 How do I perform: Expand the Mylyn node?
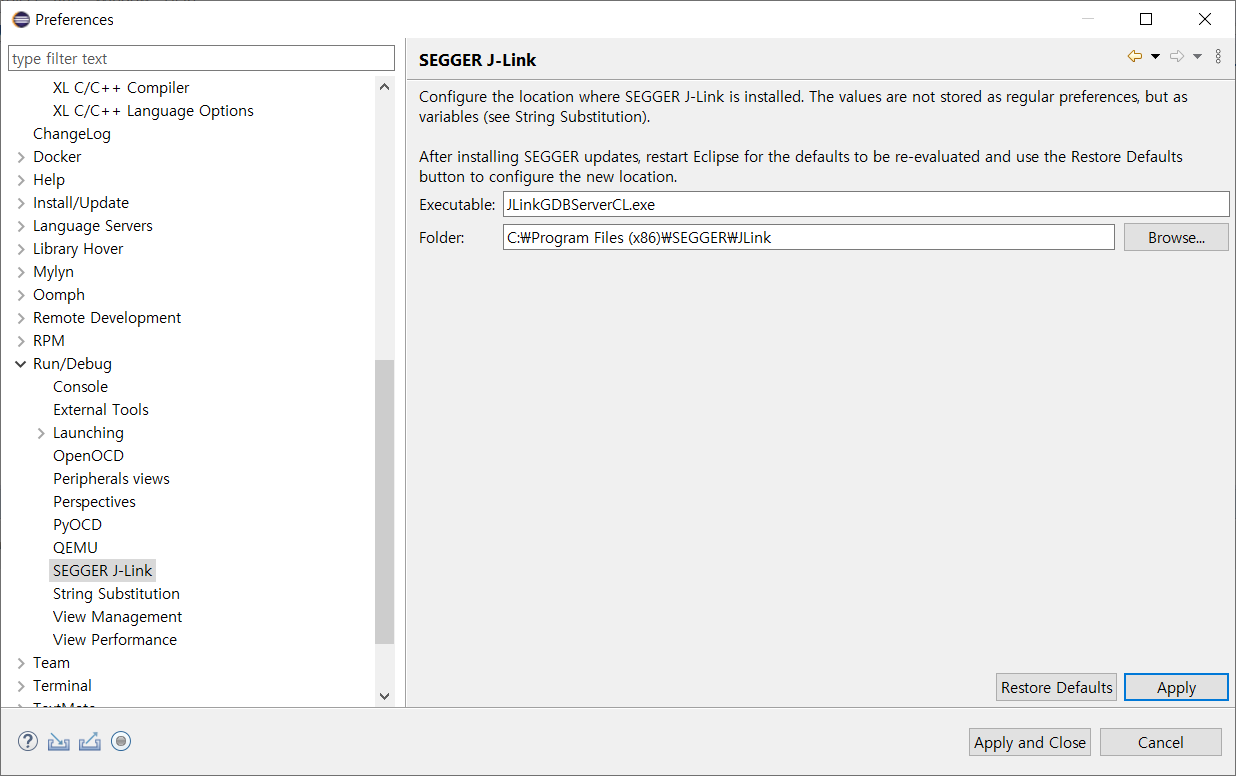coord(21,272)
